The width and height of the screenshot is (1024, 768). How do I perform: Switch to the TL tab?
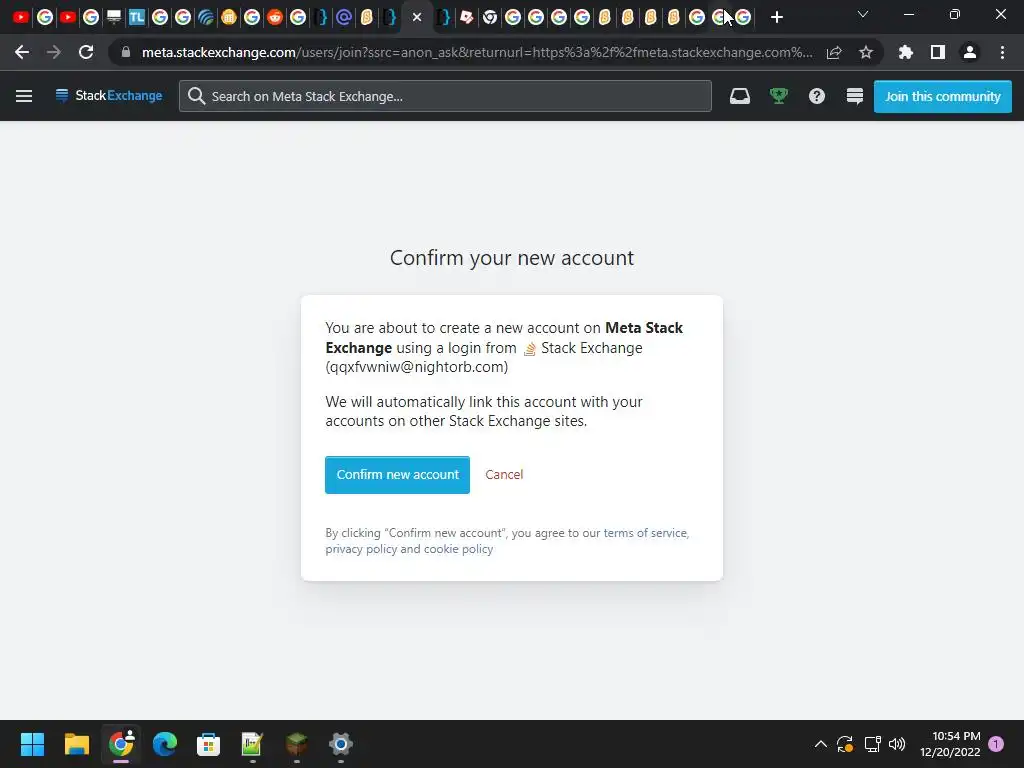[x=136, y=17]
